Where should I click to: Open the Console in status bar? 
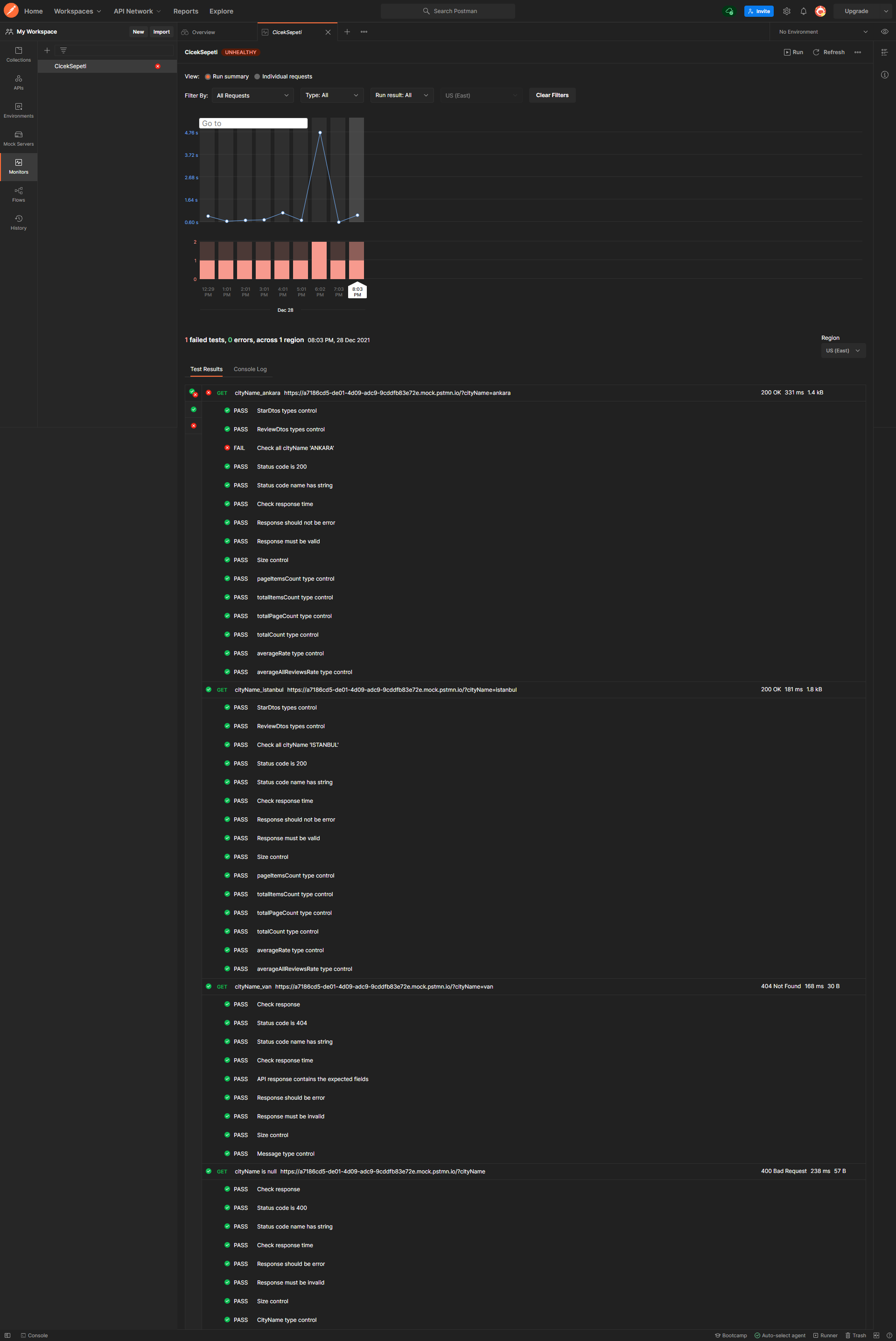tap(34, 1335)
